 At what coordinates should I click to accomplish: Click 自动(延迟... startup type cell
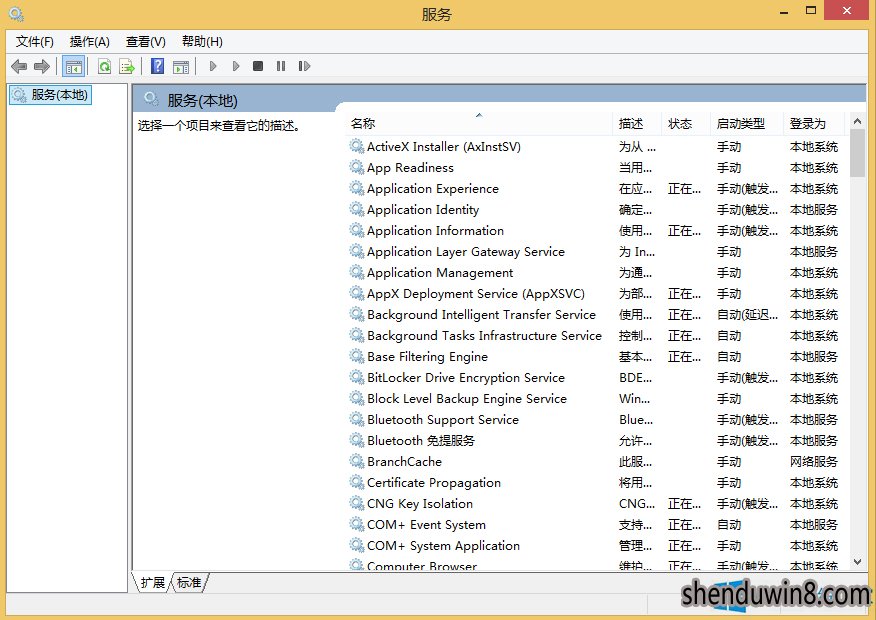(747, 314)
